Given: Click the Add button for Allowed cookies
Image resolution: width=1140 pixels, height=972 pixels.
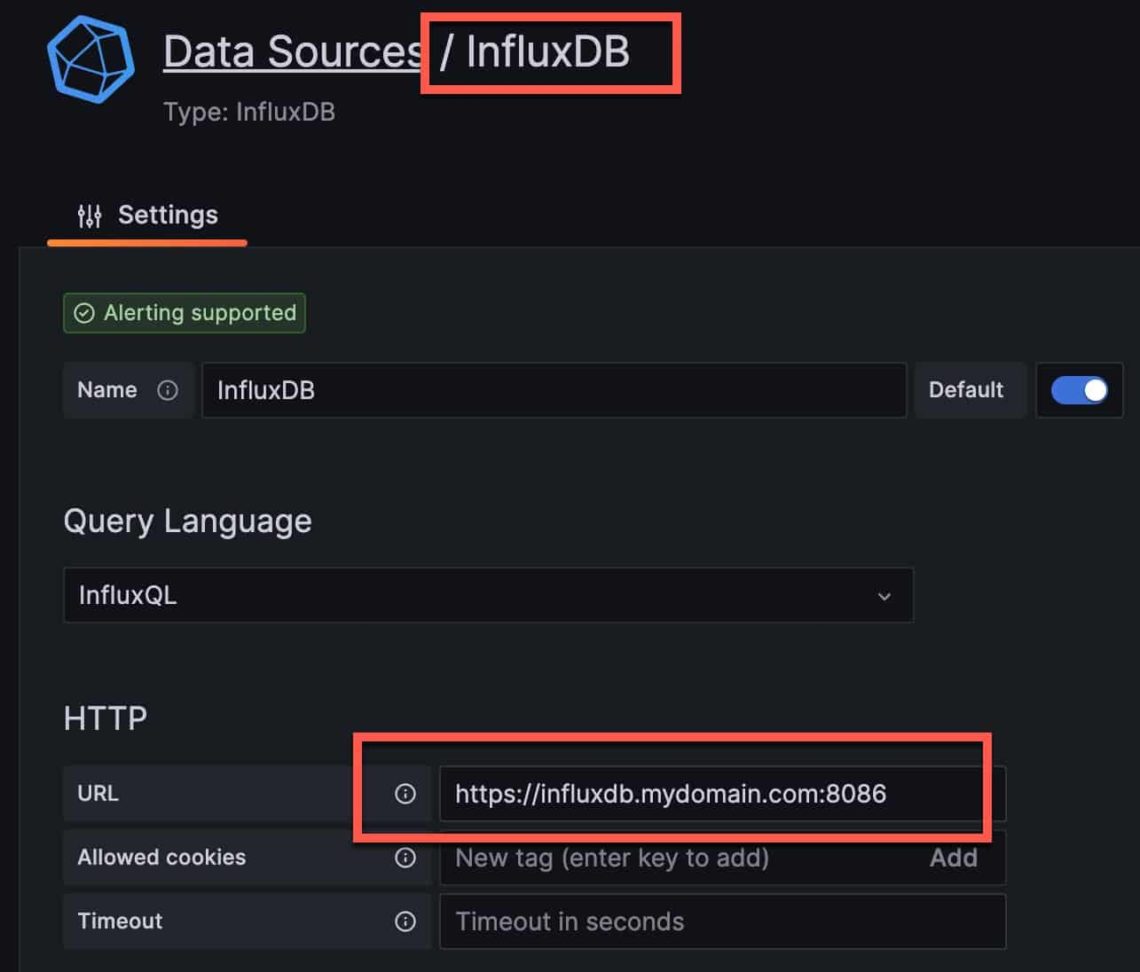Looking at the screenshot, I should pyautogui.click(x=954, y=857).
